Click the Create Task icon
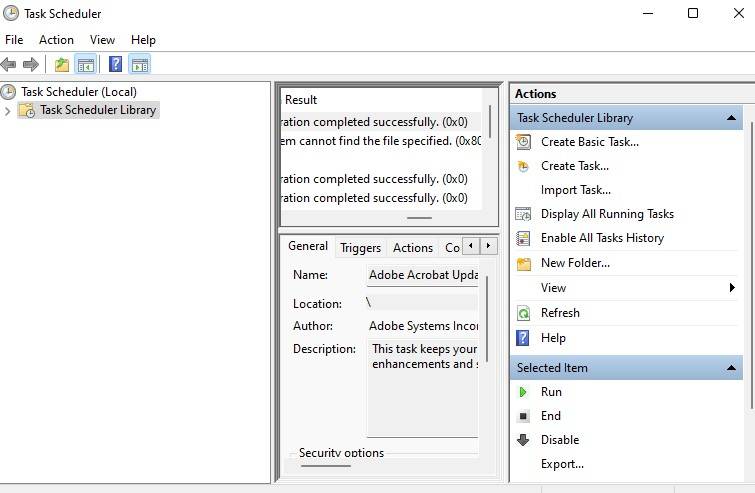This screenshot has width=755, height=493. click(x=523, y=166)
